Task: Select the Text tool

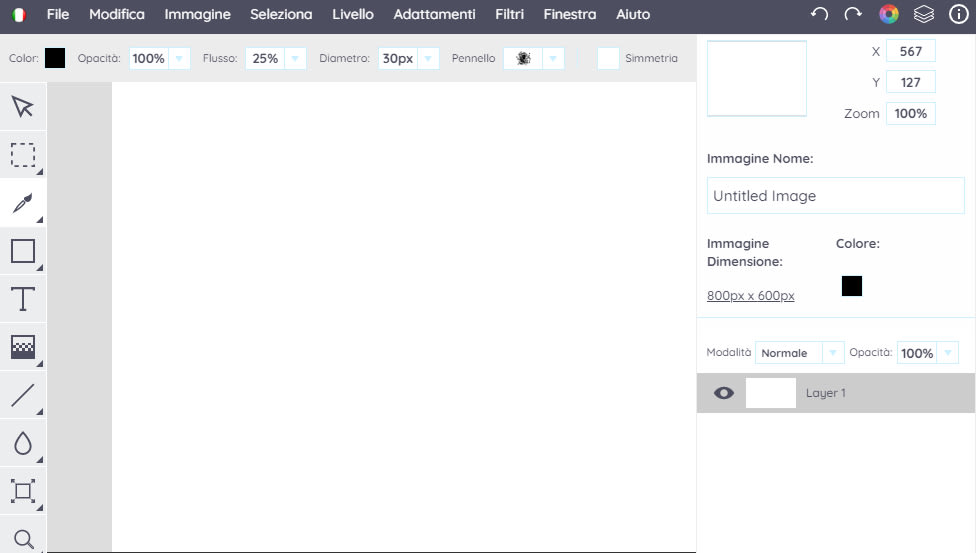Action: tap(23, 299)
